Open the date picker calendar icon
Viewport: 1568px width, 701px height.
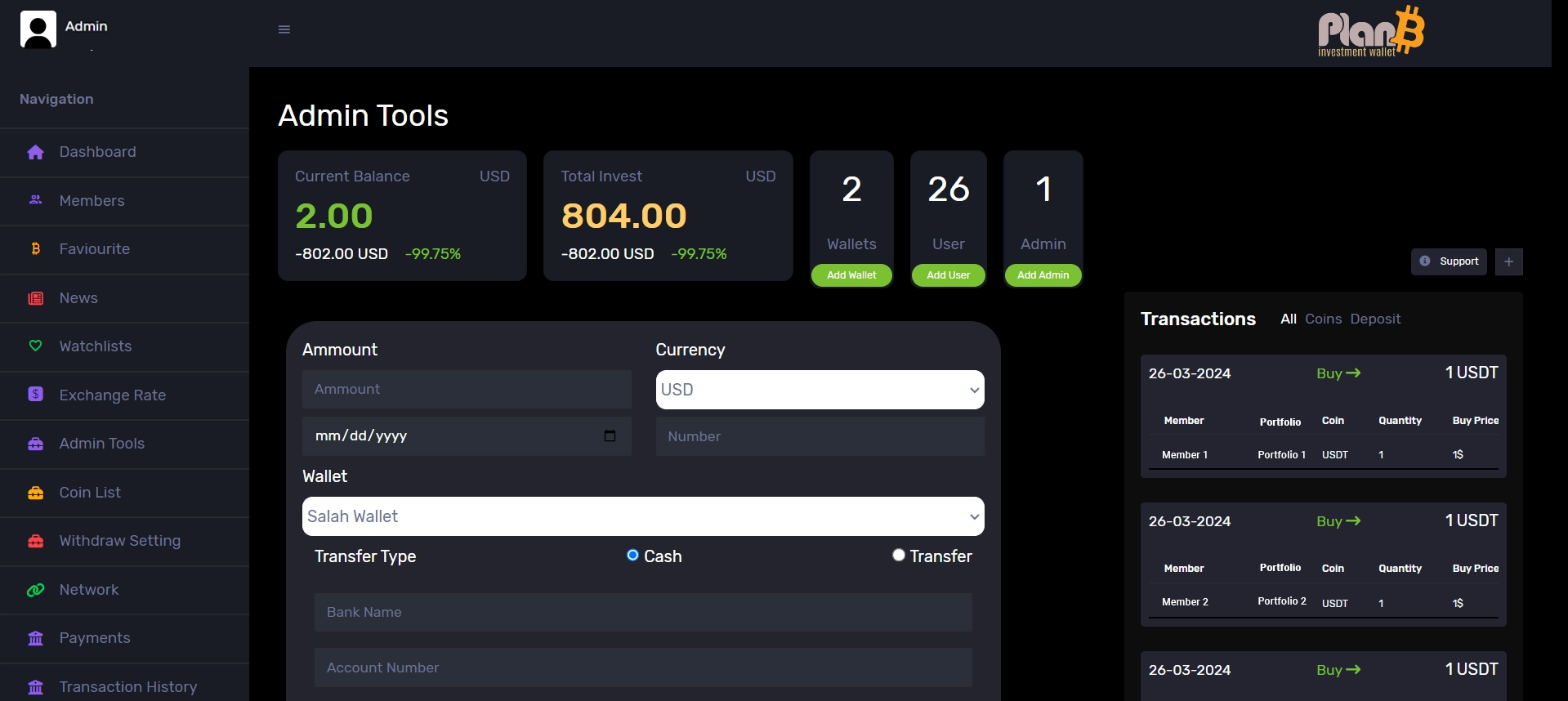click(610, 435)
